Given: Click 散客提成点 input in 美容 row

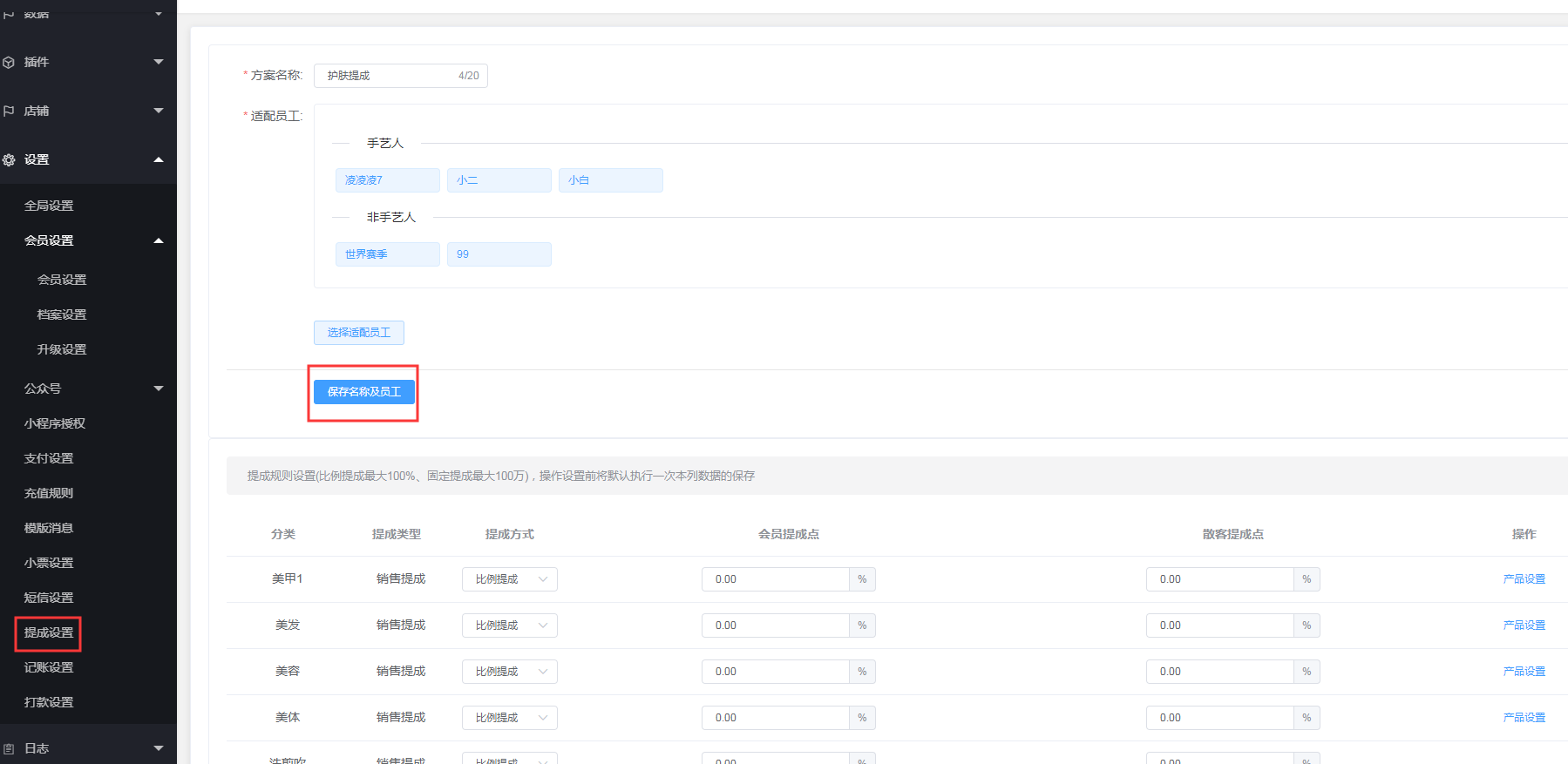Looking at the screenshot, I should pos(1220,672).
